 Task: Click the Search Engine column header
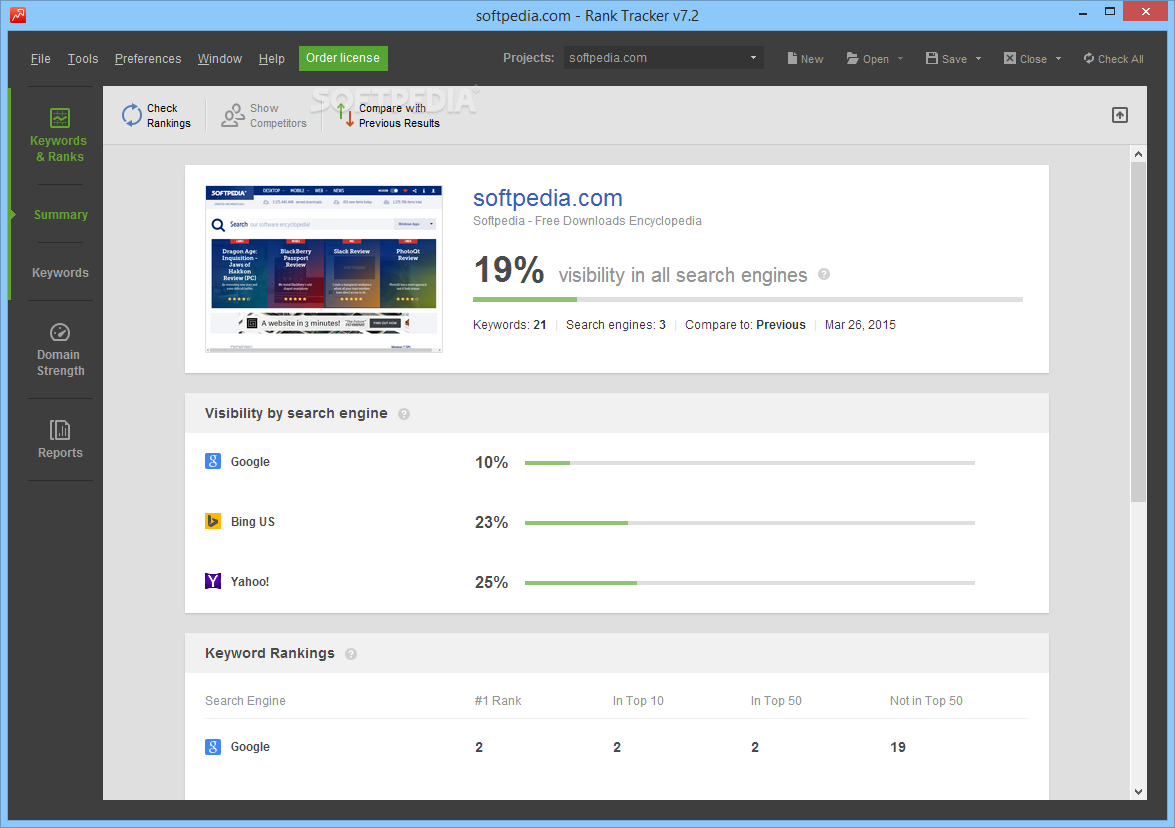[245, 701]
